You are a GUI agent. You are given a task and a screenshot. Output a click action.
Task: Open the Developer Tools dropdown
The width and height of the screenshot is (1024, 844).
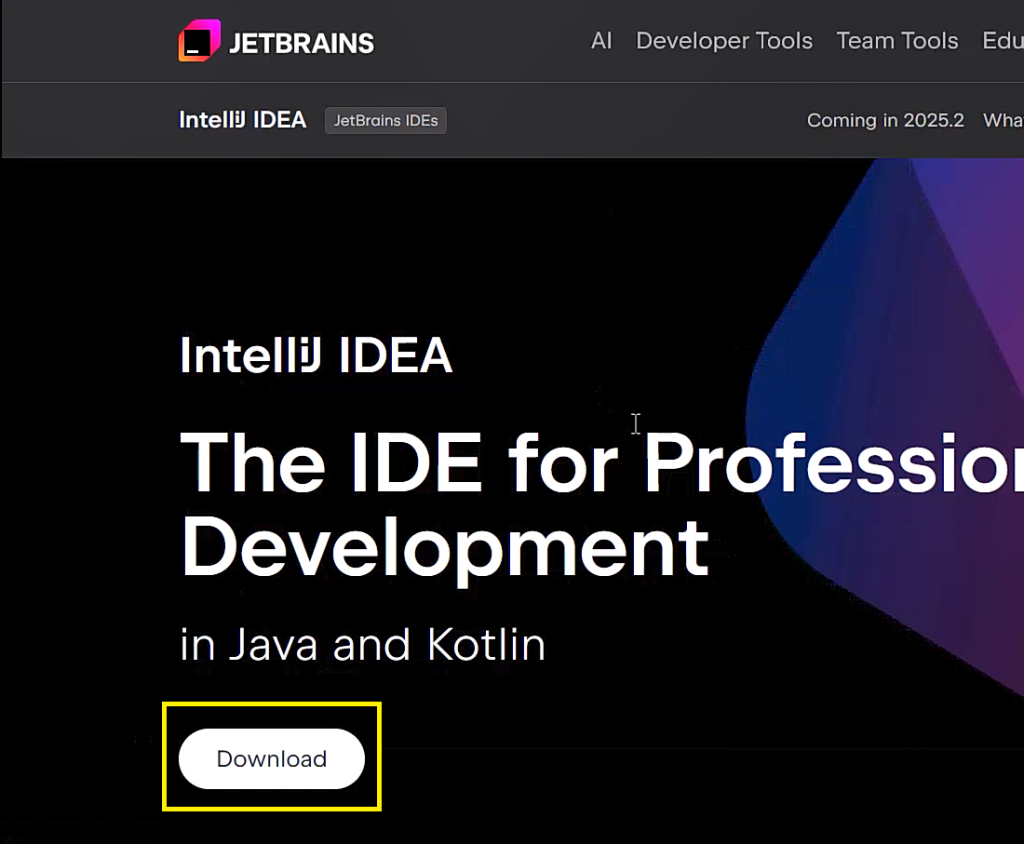click(724, 41)
